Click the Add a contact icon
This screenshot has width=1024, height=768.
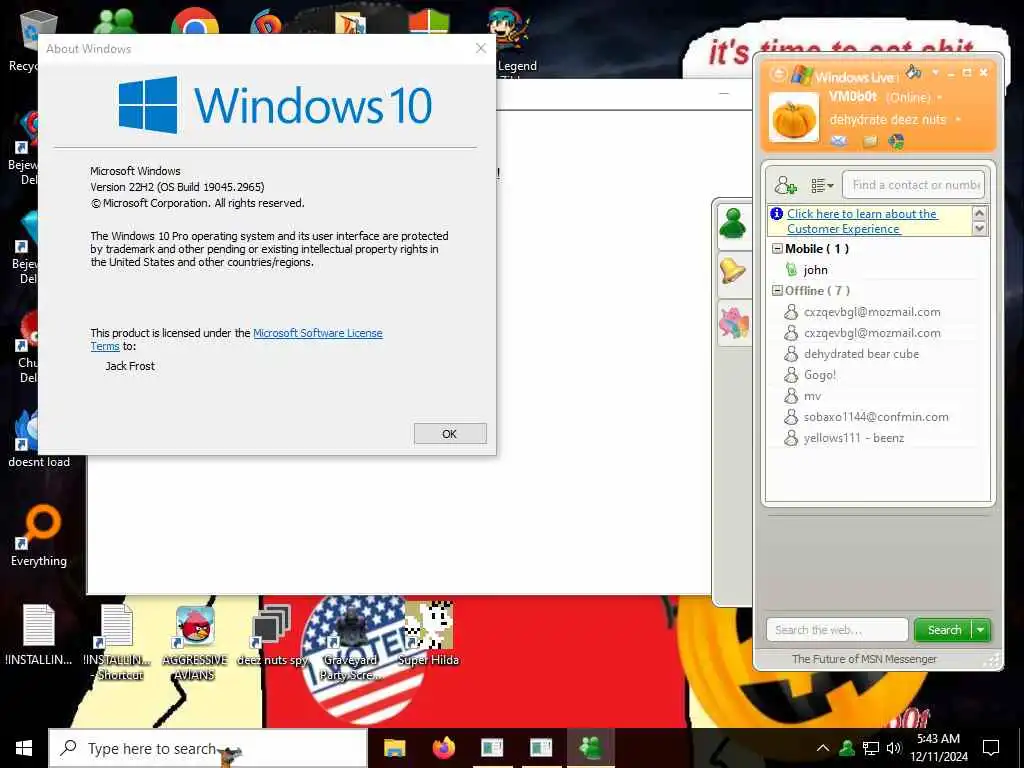point(785,185)
